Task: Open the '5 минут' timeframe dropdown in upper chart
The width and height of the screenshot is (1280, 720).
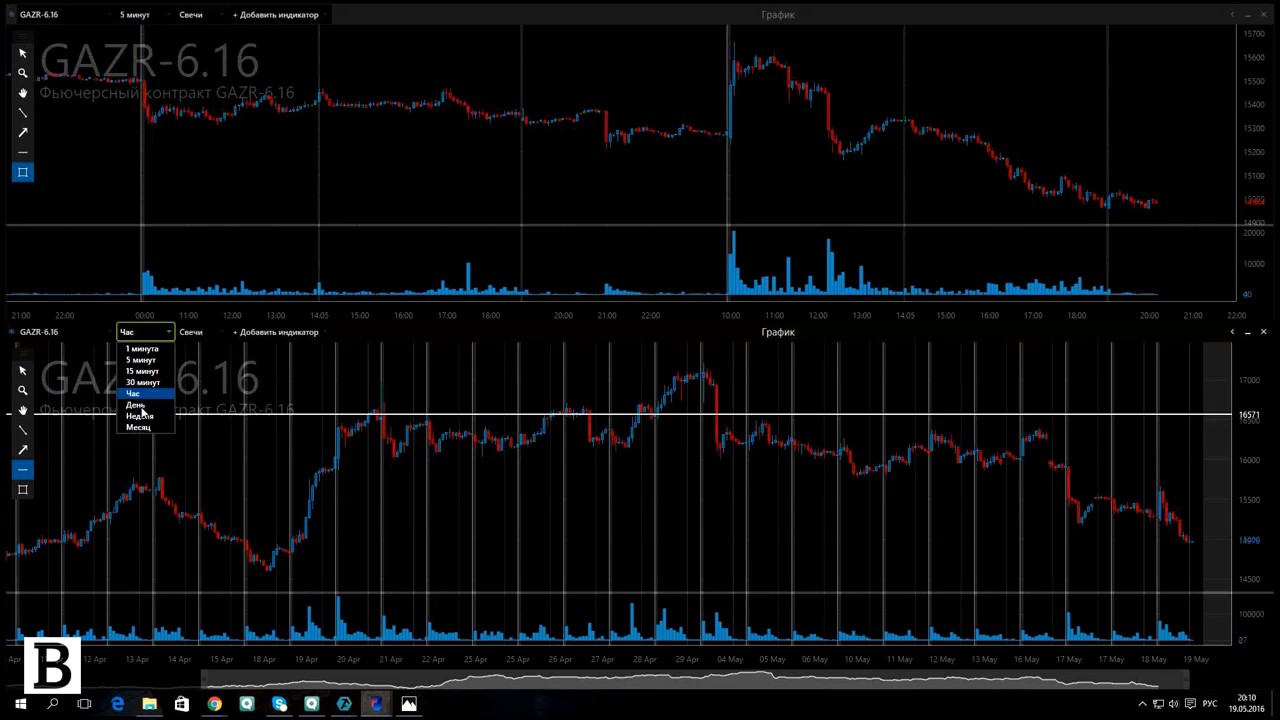Action: 145,15
